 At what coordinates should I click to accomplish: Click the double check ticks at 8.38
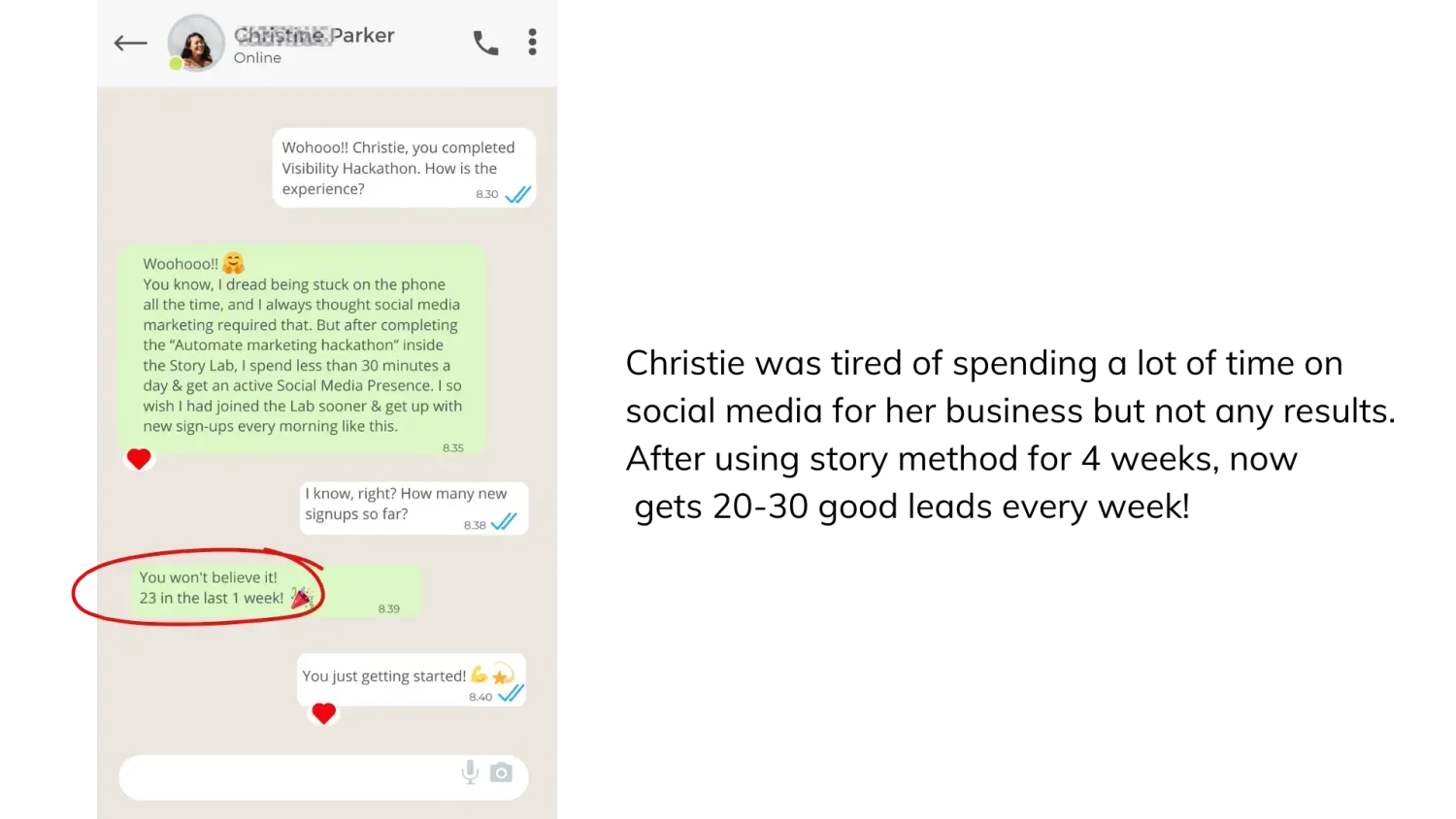tap(504, 522)
